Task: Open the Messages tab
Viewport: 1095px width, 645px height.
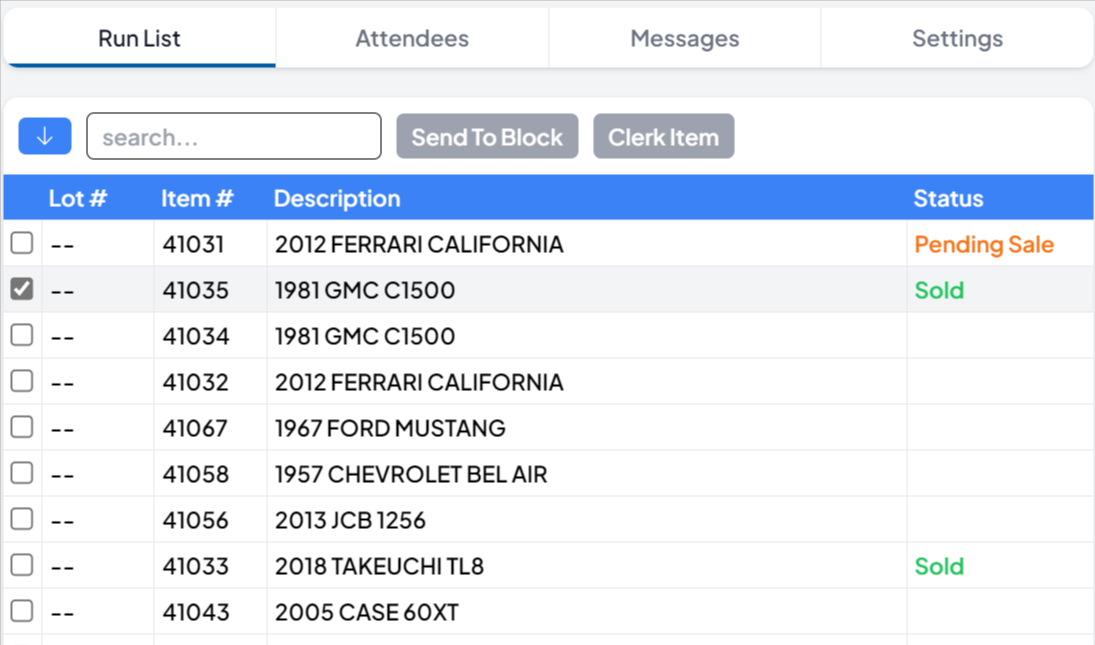Action: [684, 39]
